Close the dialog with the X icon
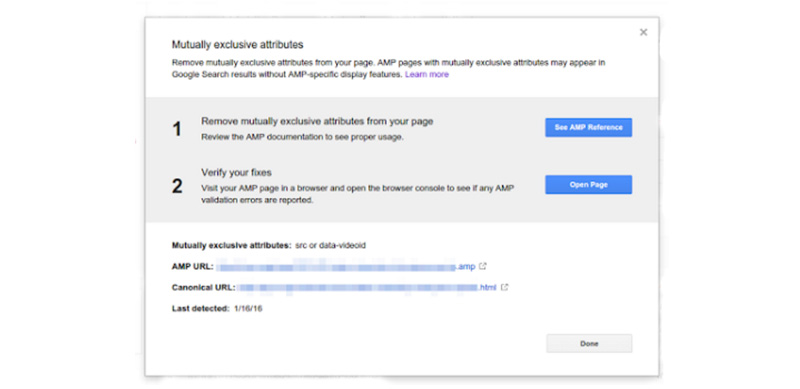Image resolution: width=800 pixels, height=389 pixels. point(643,32)
